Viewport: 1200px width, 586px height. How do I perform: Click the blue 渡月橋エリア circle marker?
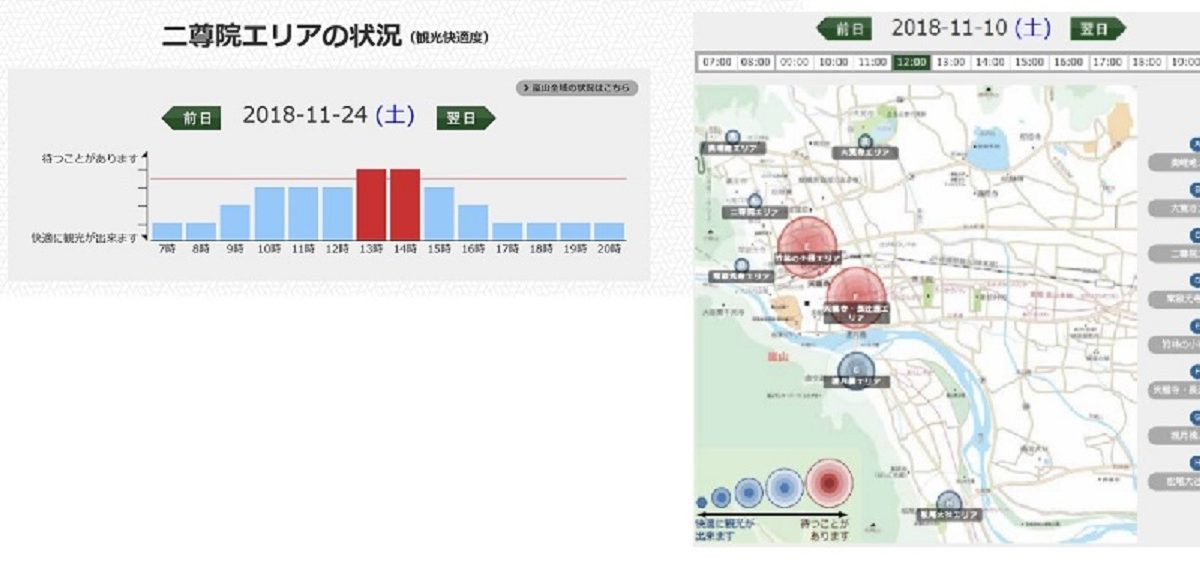point(856,369)
